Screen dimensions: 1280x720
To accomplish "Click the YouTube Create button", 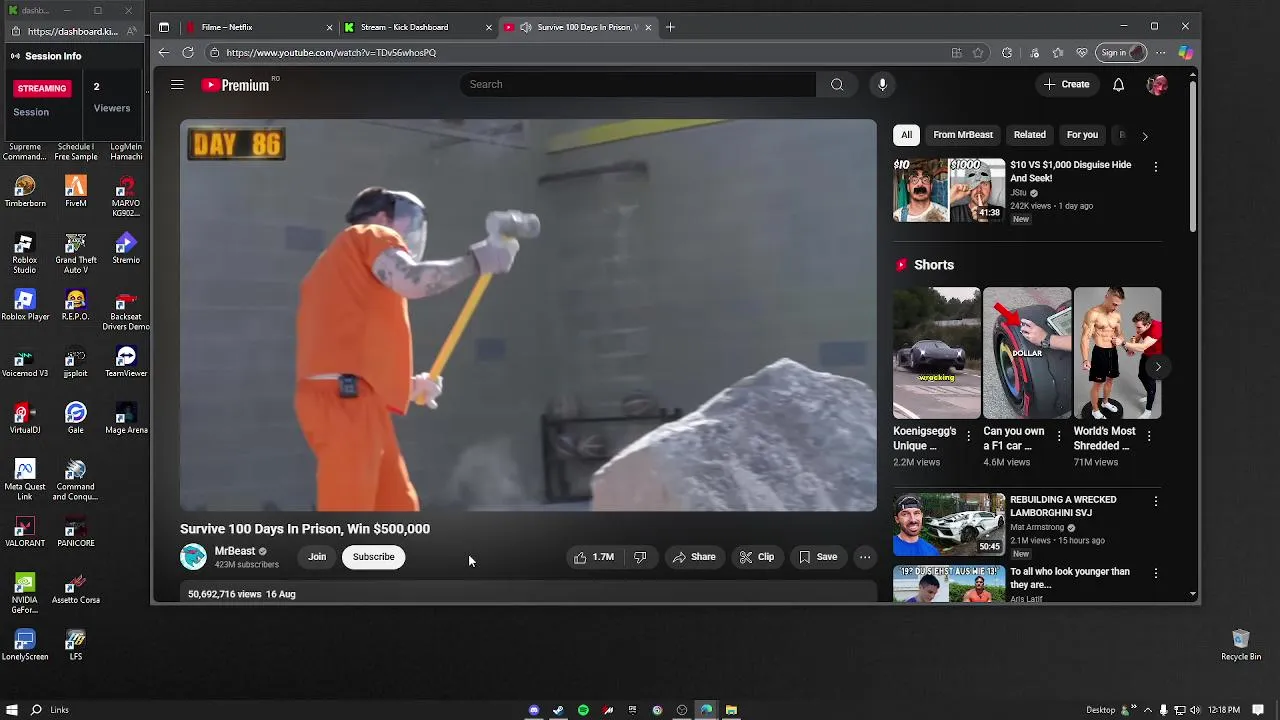I will [x=1066, y=85].
